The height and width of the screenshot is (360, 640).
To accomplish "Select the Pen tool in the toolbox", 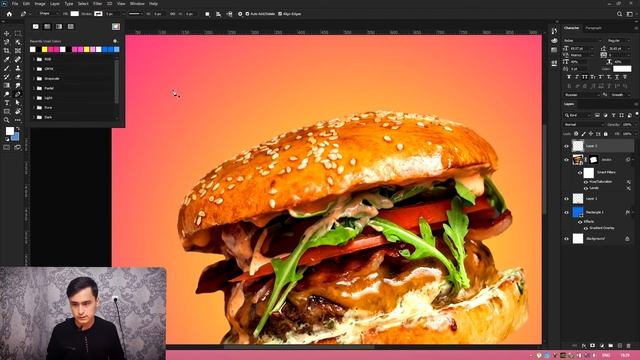I will coord(18,94).
